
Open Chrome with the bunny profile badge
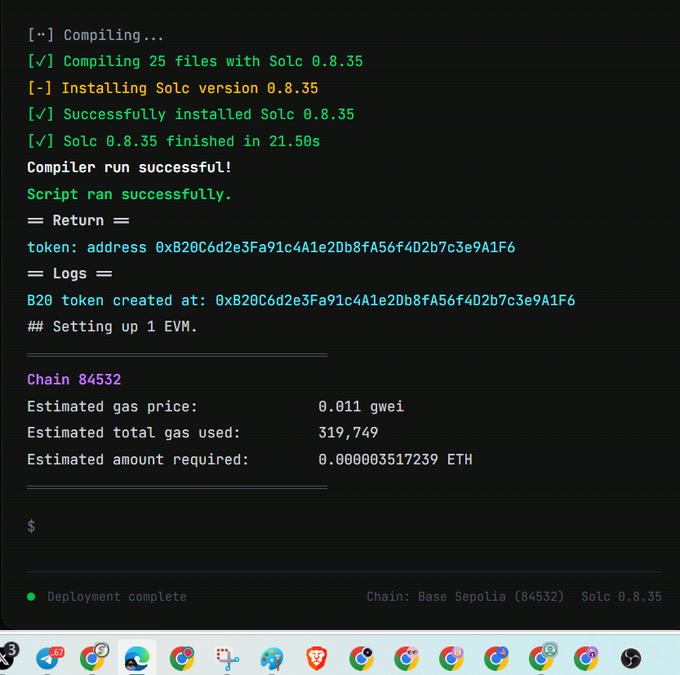[451, 658]
